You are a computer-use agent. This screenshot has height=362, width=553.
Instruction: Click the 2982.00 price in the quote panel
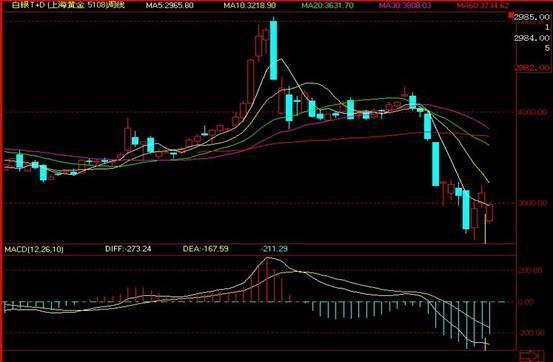point(532,67)
